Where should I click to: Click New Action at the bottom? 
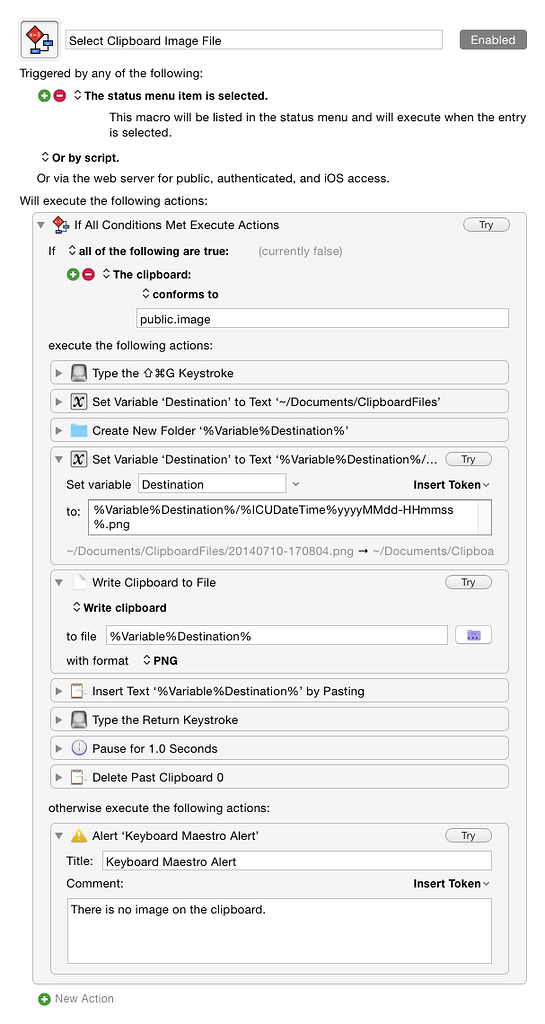coord(76,999)
